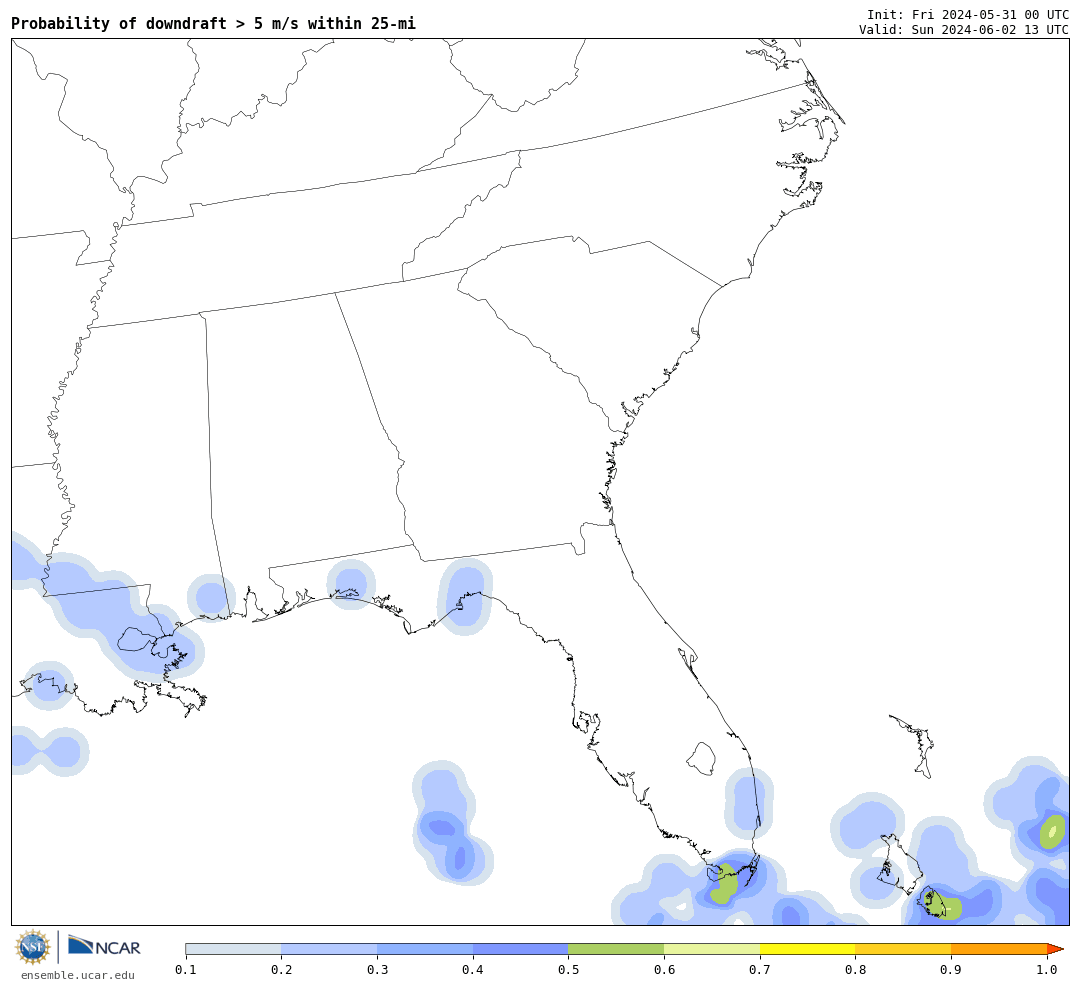Click the green probability blob over the Florida Keys

point(724,884)
